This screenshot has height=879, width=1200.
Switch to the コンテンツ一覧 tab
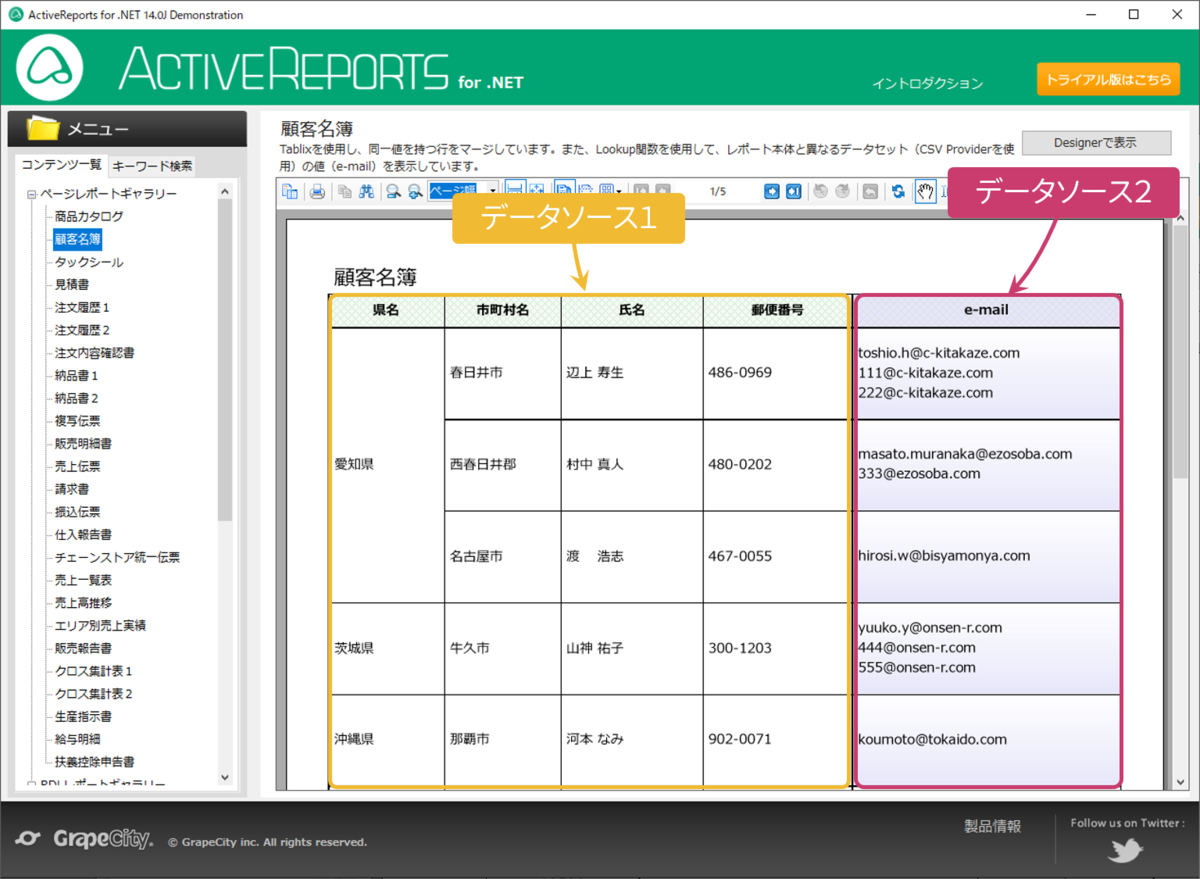pyautogui.click(x=61, y=165)
